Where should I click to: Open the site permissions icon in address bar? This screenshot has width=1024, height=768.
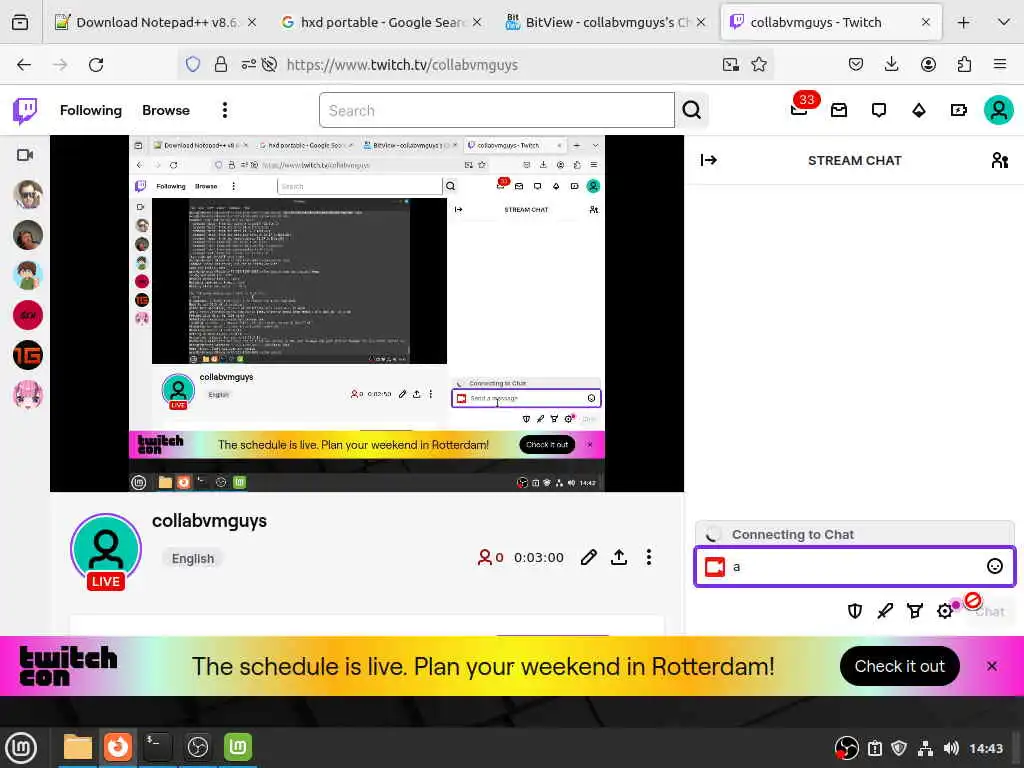coord(248,65)
